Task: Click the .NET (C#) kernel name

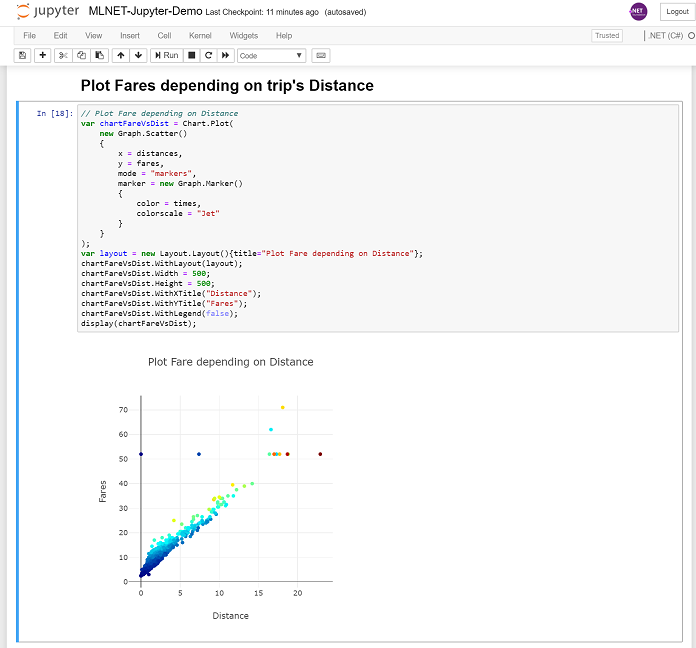Action: click(665, 36)
